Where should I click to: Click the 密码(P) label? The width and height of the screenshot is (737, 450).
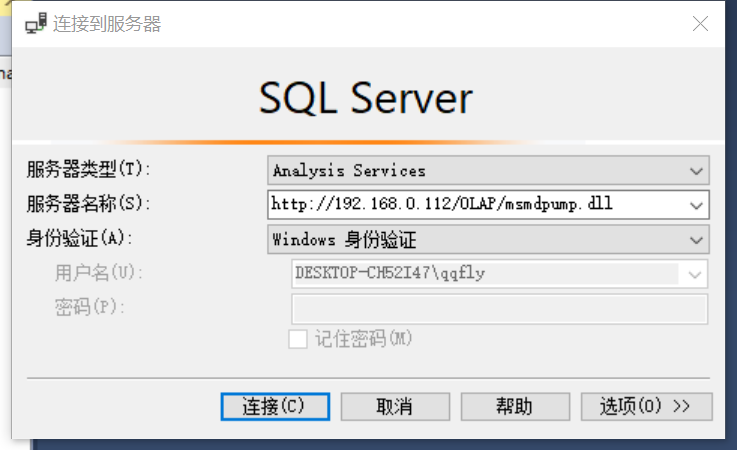click(x=89, y=307)
